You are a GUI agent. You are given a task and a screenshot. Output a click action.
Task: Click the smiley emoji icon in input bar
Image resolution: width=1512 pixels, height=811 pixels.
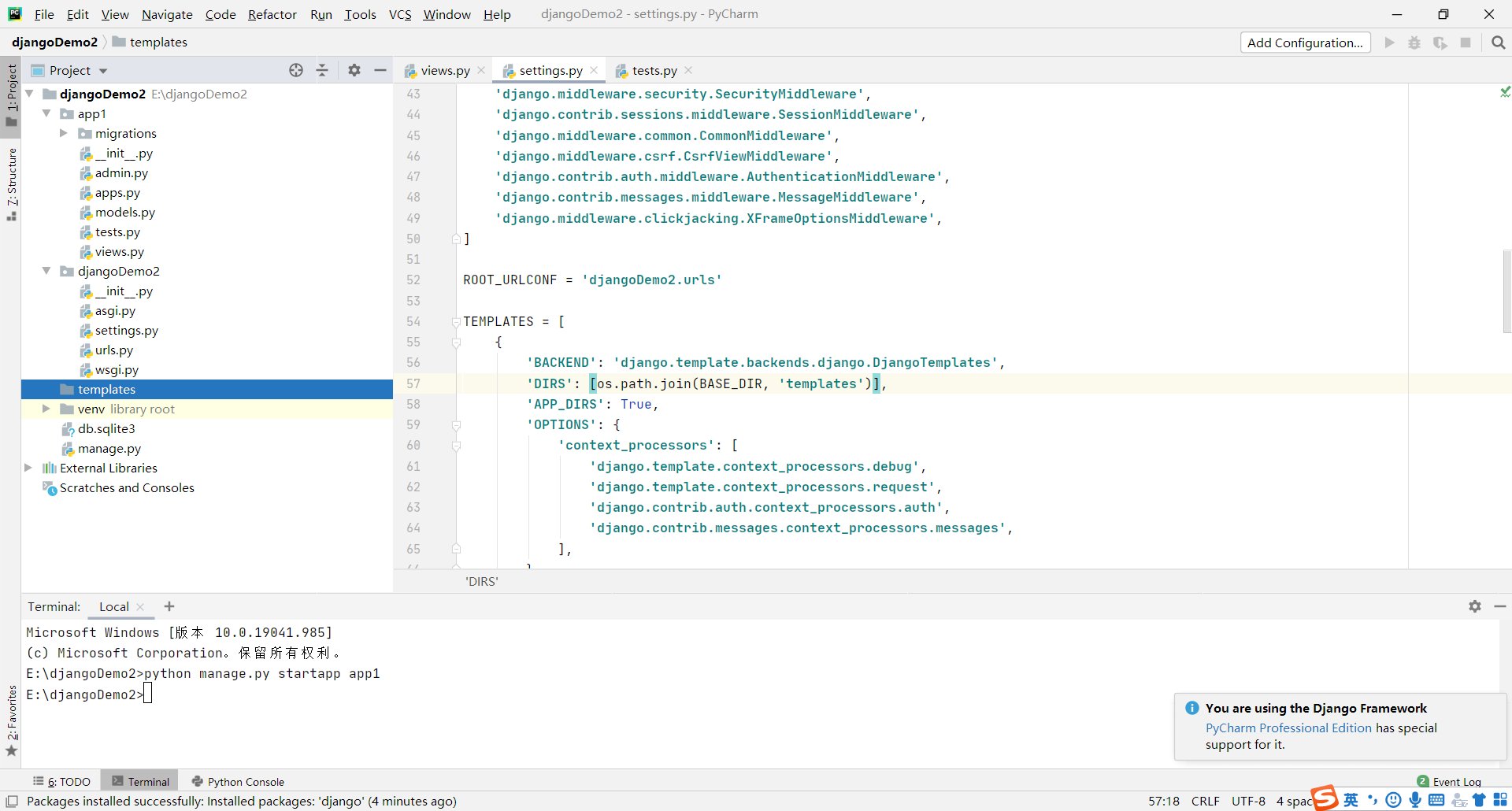(1393, 800)
